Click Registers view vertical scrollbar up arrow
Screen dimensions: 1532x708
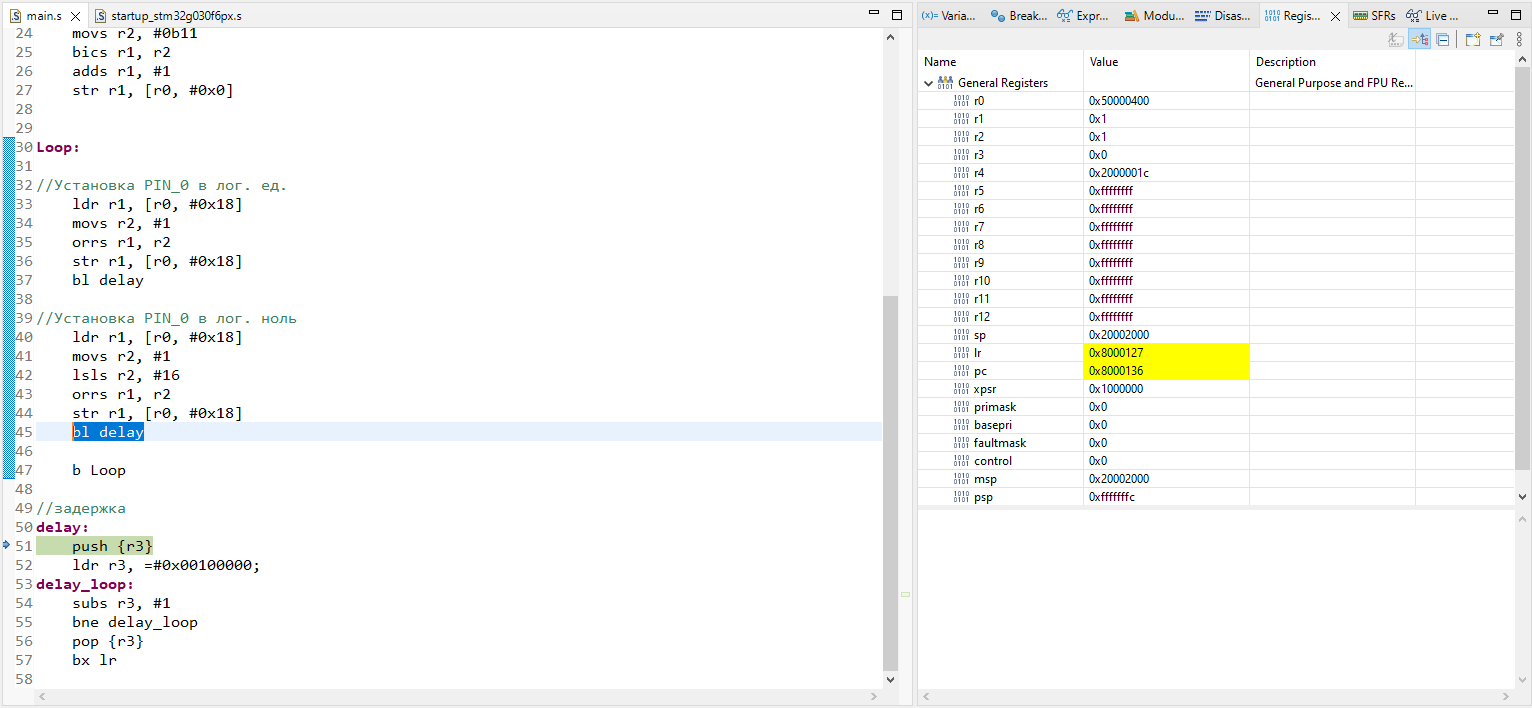pyautogui.click(x=1522, y=59)
